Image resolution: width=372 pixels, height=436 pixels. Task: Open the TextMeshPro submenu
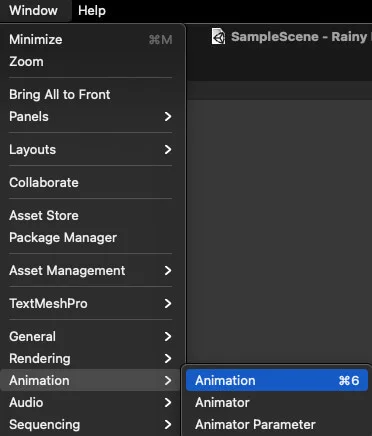point(91,304)
